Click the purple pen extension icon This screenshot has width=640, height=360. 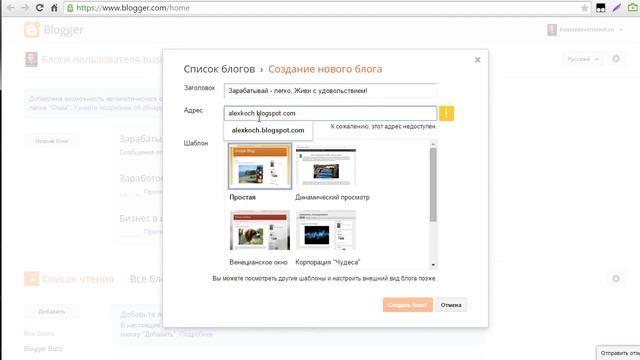tap(616, 8)
